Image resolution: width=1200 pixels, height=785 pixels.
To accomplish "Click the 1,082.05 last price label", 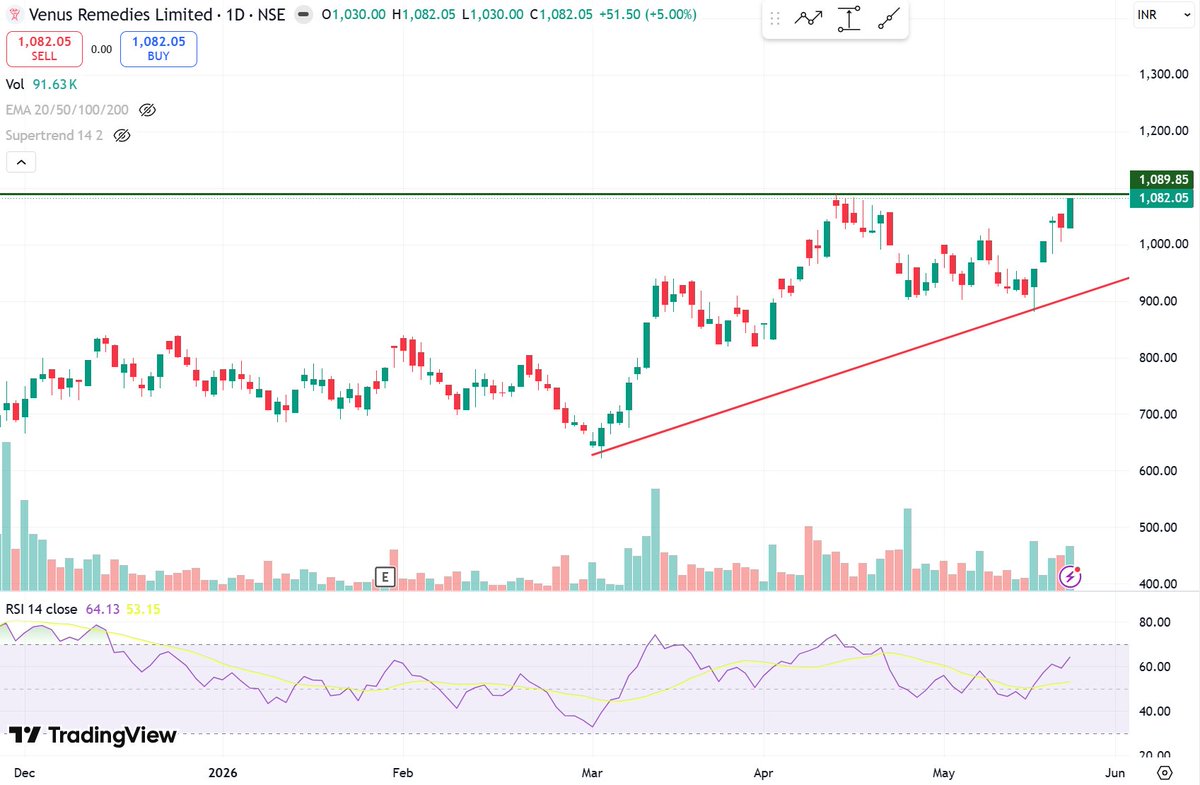I will [1161, 198].
